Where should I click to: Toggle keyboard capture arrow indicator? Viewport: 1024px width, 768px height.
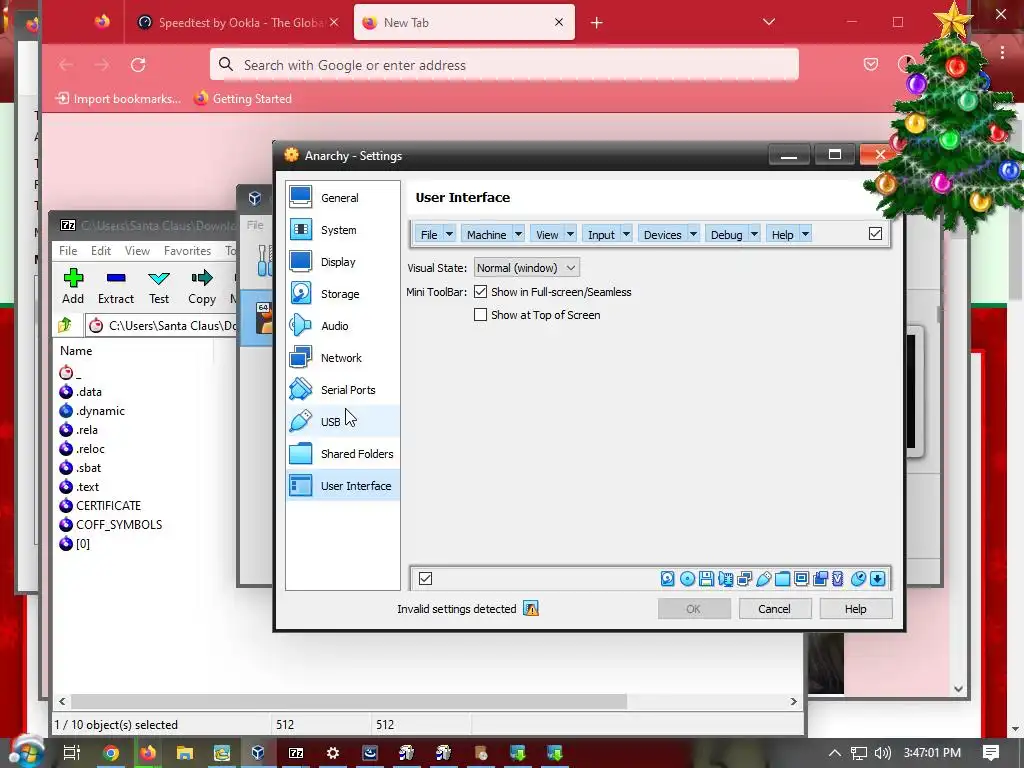[877, 579]
